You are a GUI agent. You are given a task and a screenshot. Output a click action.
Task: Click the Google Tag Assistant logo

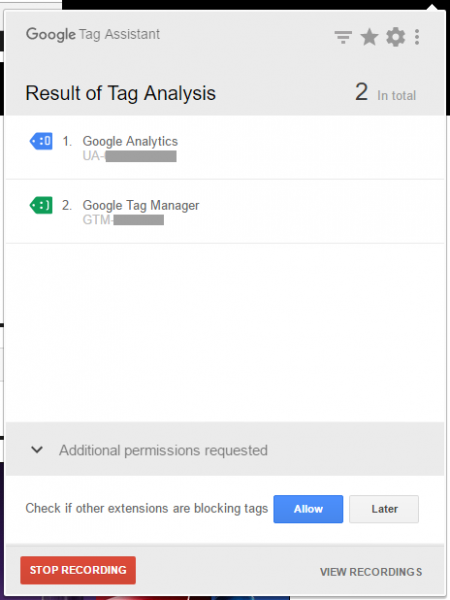click(x=93, y=34)
